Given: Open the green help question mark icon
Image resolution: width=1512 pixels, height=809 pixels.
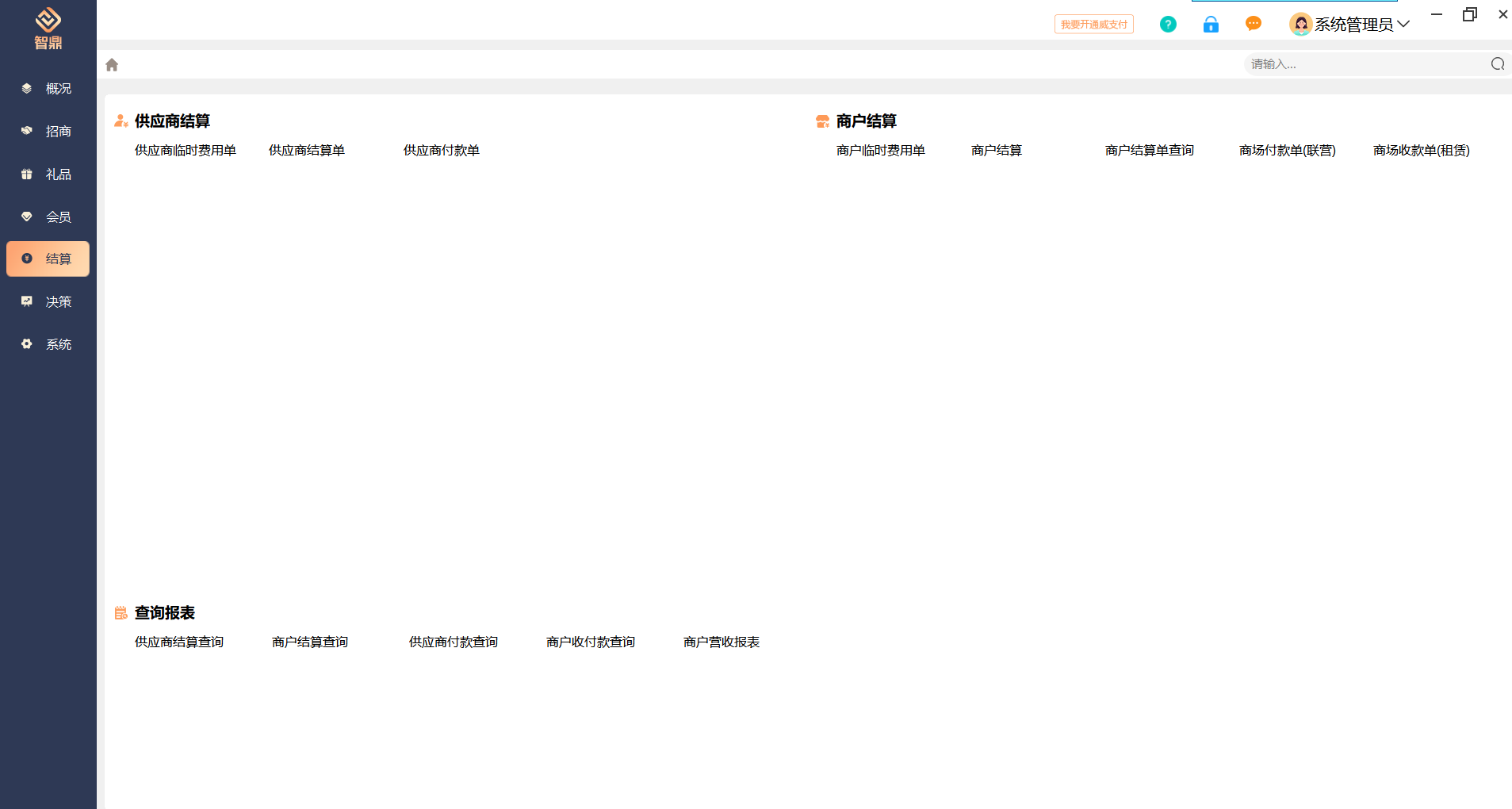Looking at the screenshot, I should pos(1168,25).
